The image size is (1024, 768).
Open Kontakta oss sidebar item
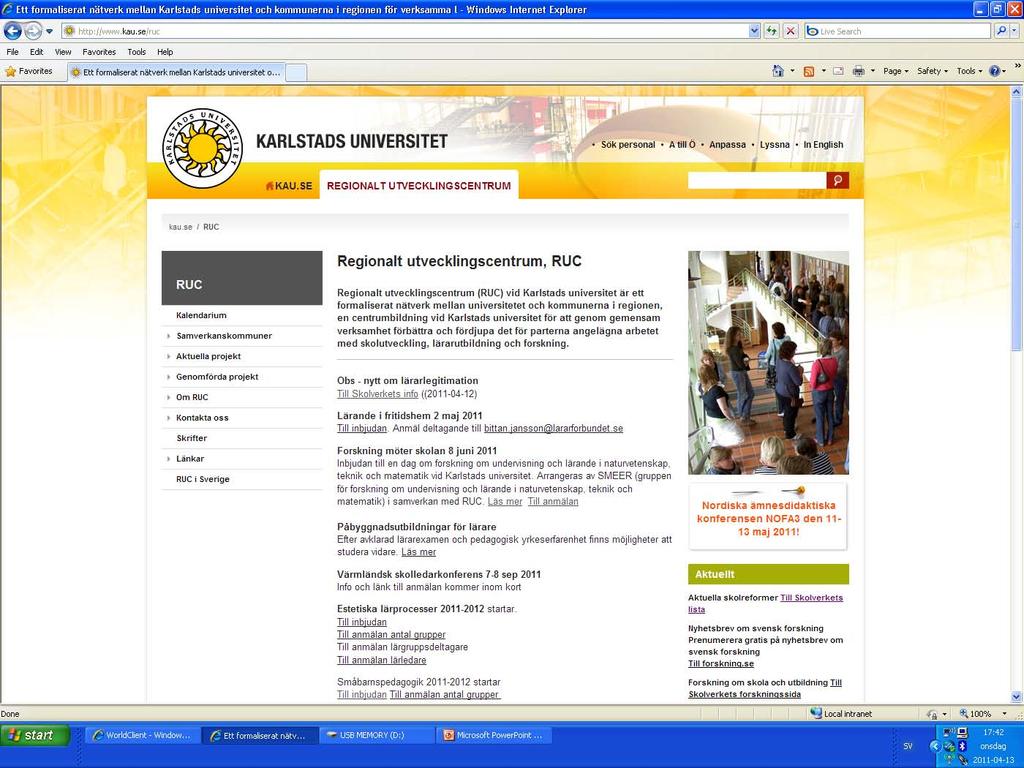point(202,417)
